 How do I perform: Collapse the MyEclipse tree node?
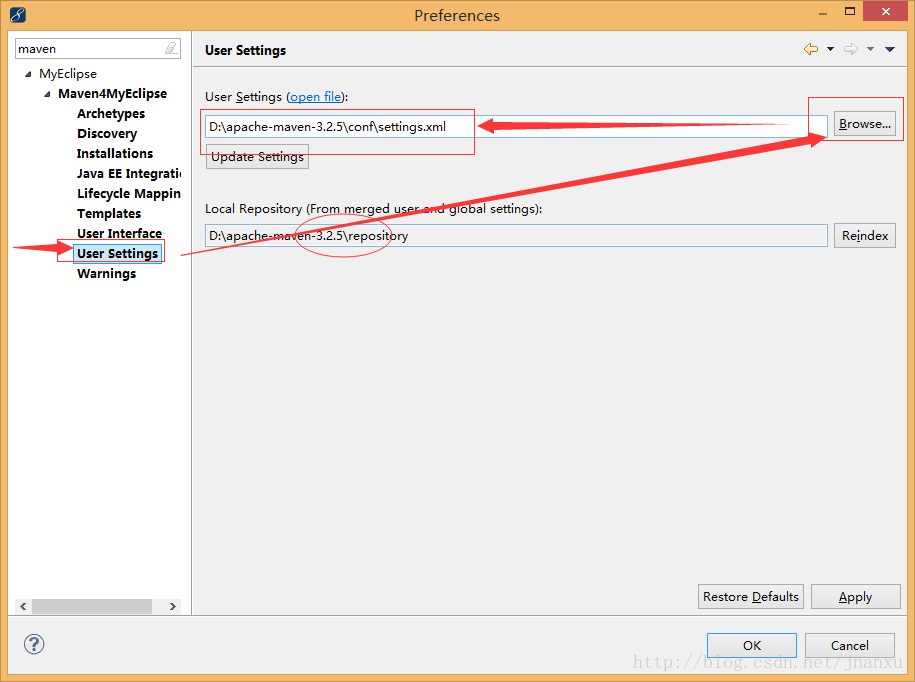pos(28,74)
